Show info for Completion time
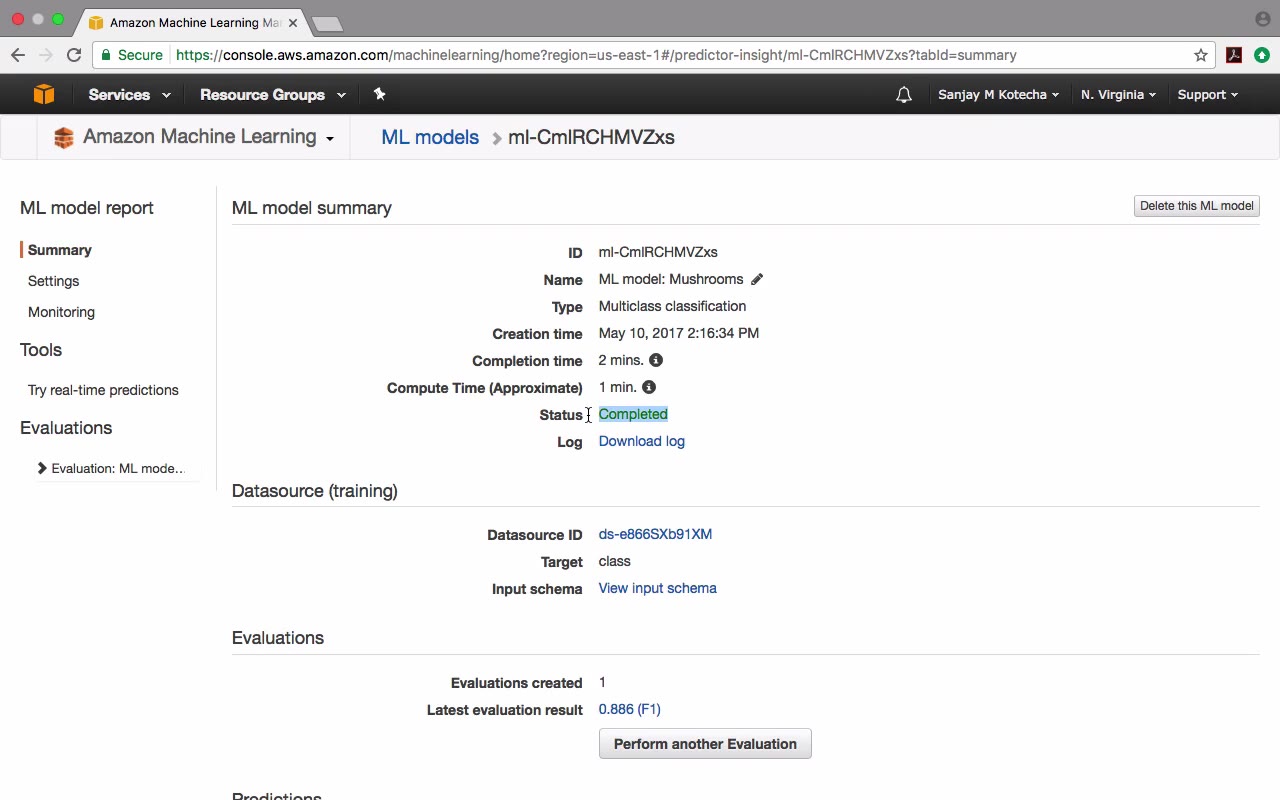This screenshot has height=800, width=1280. click(x=656, y=360)
